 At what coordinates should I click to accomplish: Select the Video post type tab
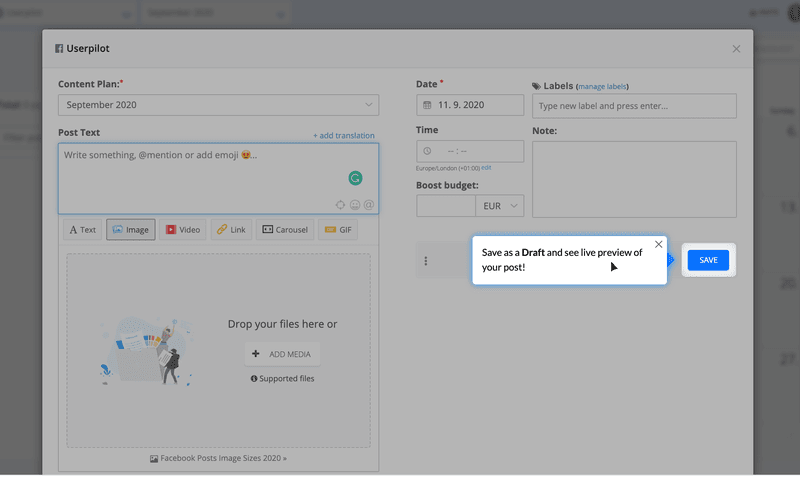183,230
